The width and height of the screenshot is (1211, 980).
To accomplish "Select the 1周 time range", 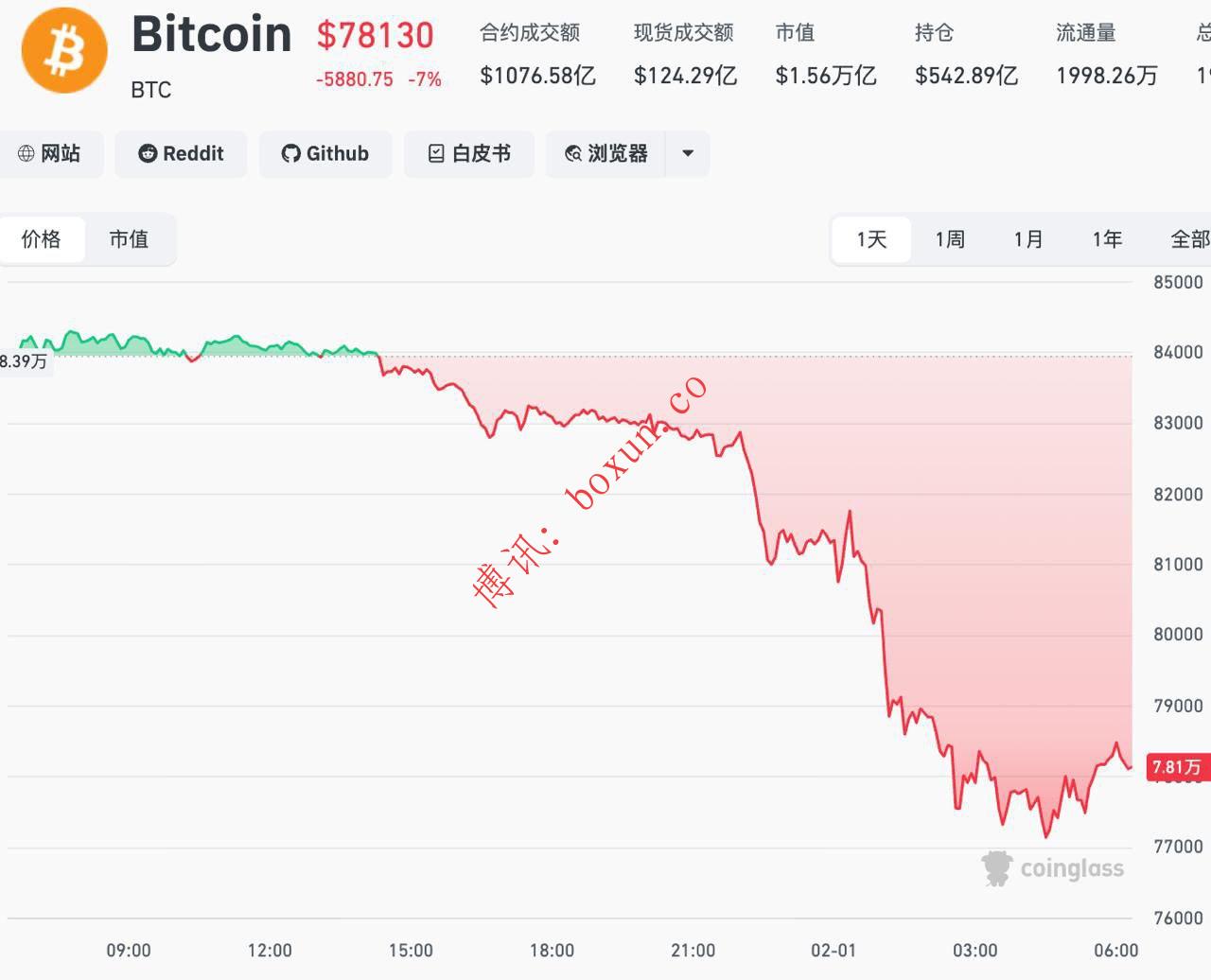I will coord(950,239).
